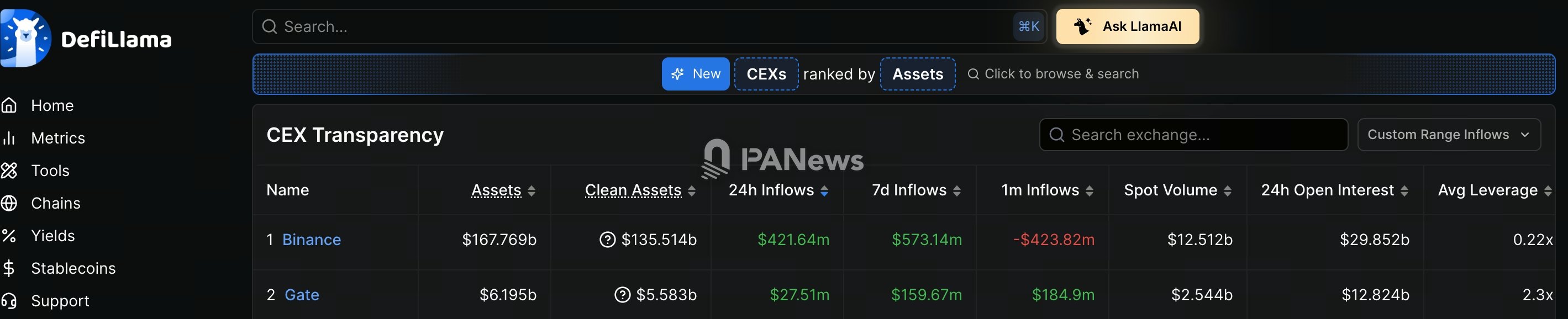Click the Gate clean assets help icon
The height and width of the screenshot is (319, 1568).
coord(622,295)
